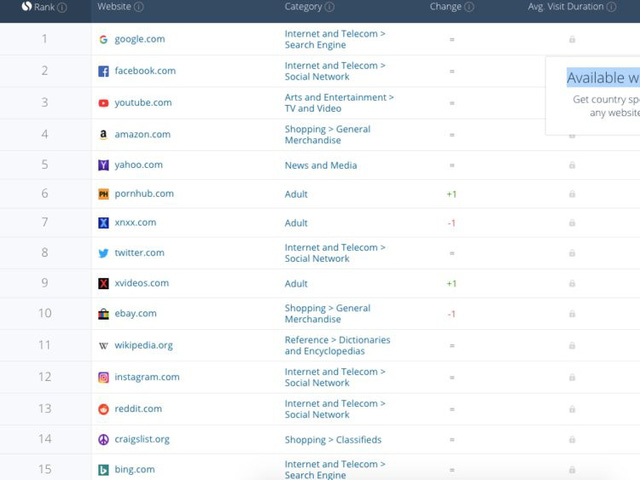The width and height of the screenshot is (640, 480).
Task: Click lock icon in yahoo.com row
Action: click(x=572, y=165)
